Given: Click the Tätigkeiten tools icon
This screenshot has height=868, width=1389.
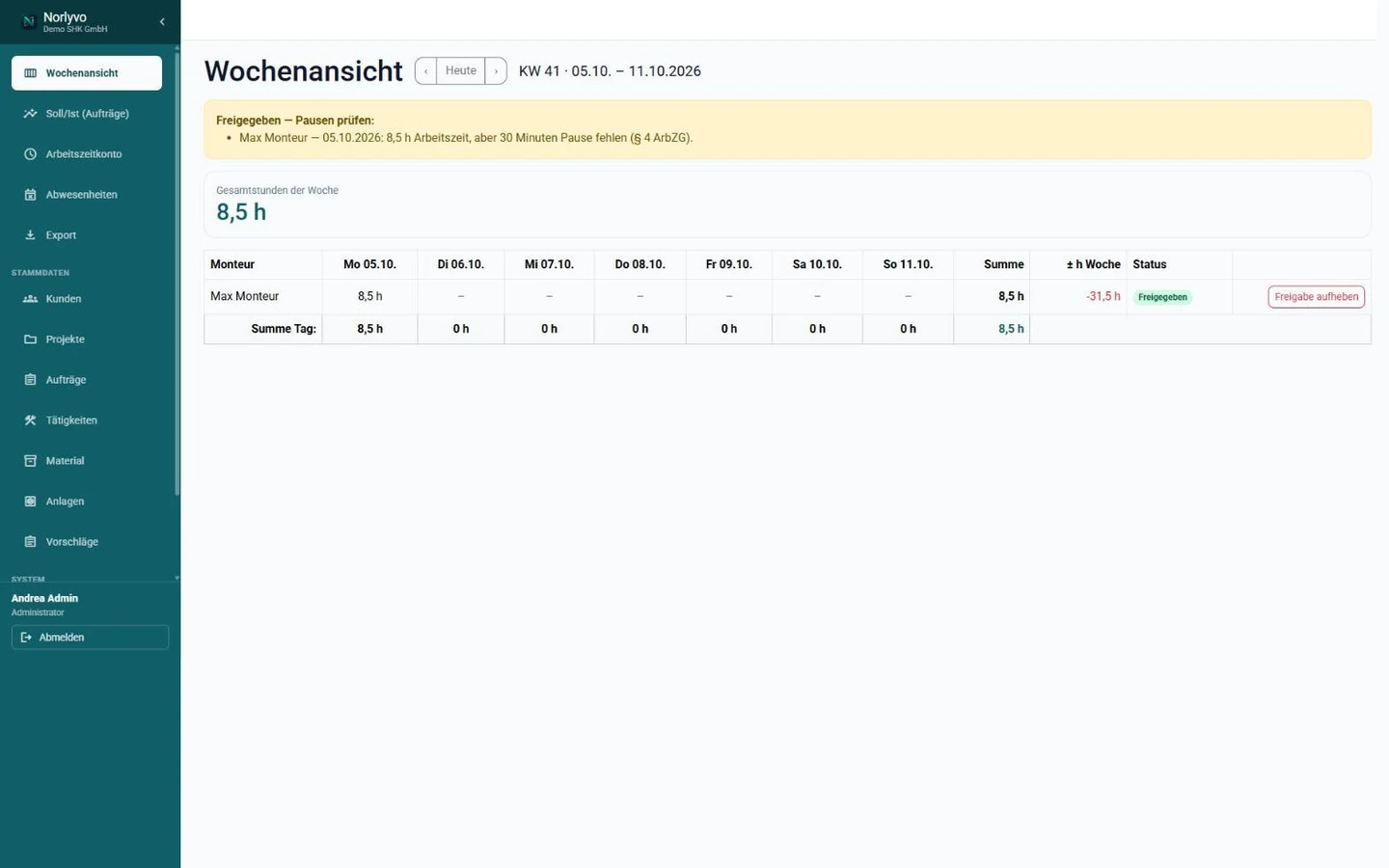Looking at the screenshot, I should pos(30,420).
